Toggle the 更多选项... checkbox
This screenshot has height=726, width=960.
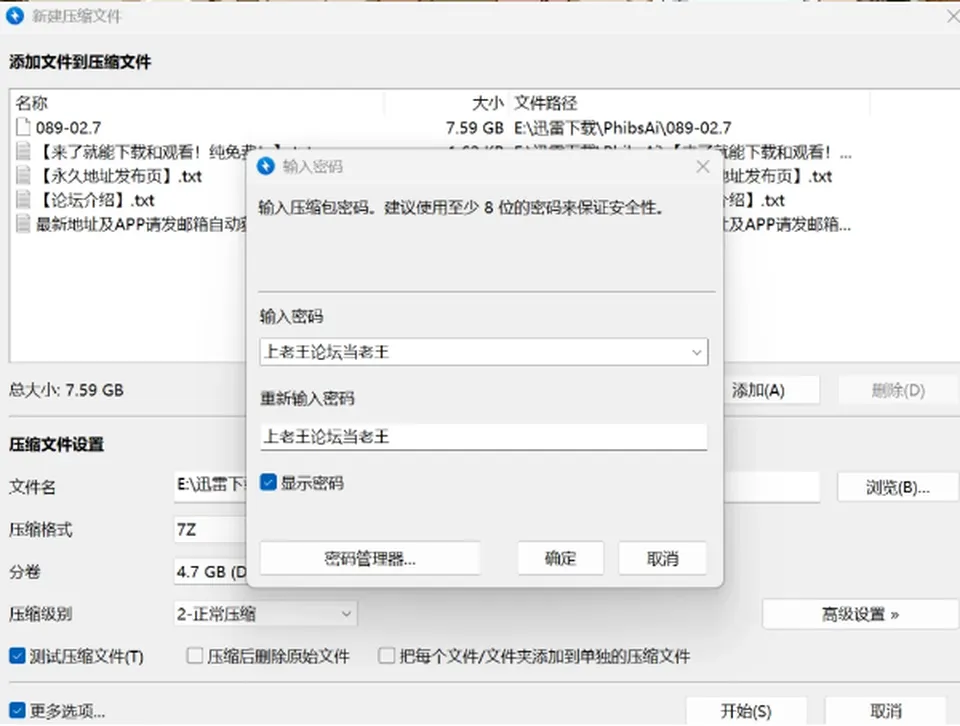[x=17, y=711]
